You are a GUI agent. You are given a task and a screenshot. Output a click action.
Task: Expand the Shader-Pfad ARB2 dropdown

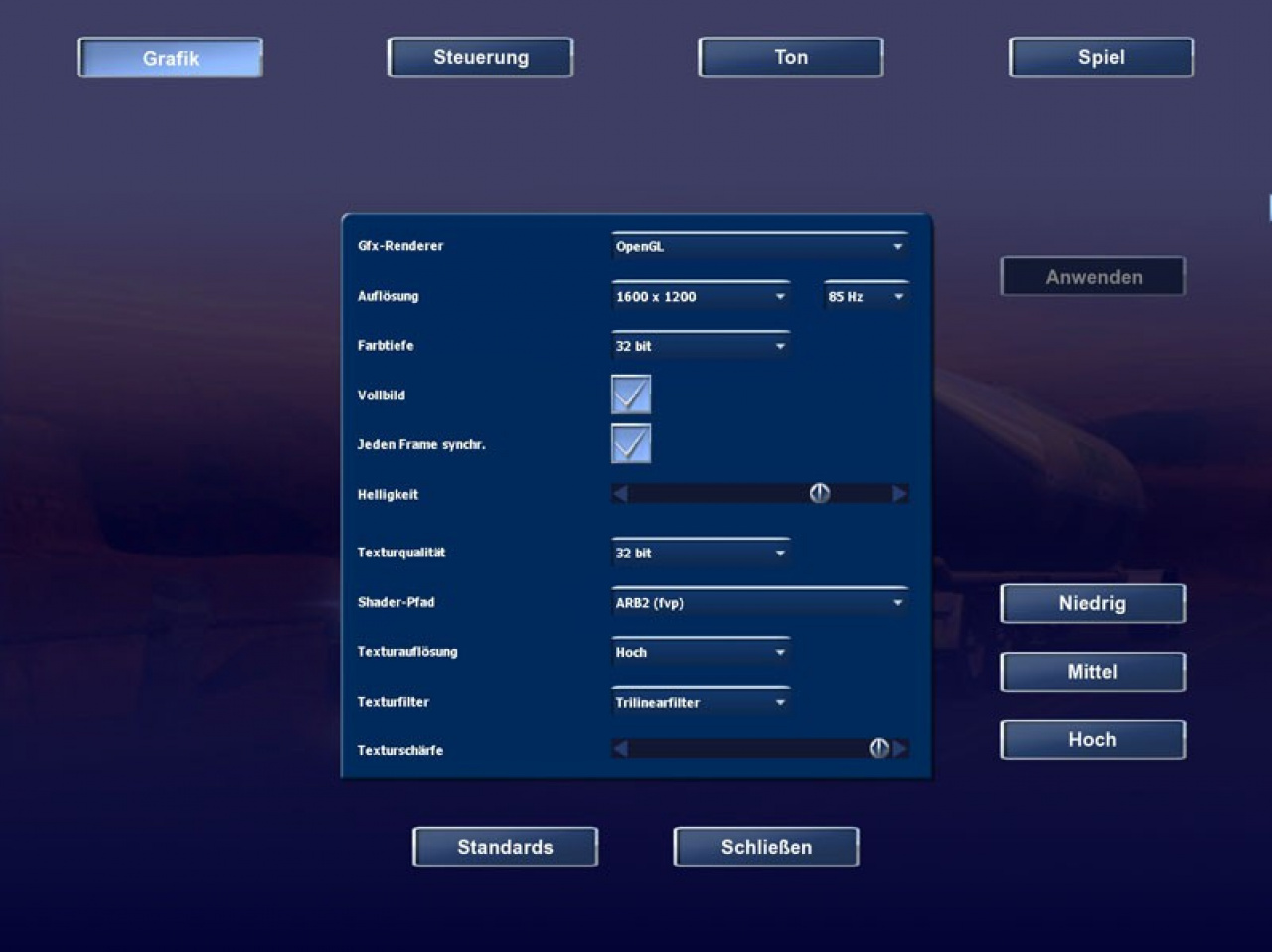pyautogui.click(x=760, y=602)
